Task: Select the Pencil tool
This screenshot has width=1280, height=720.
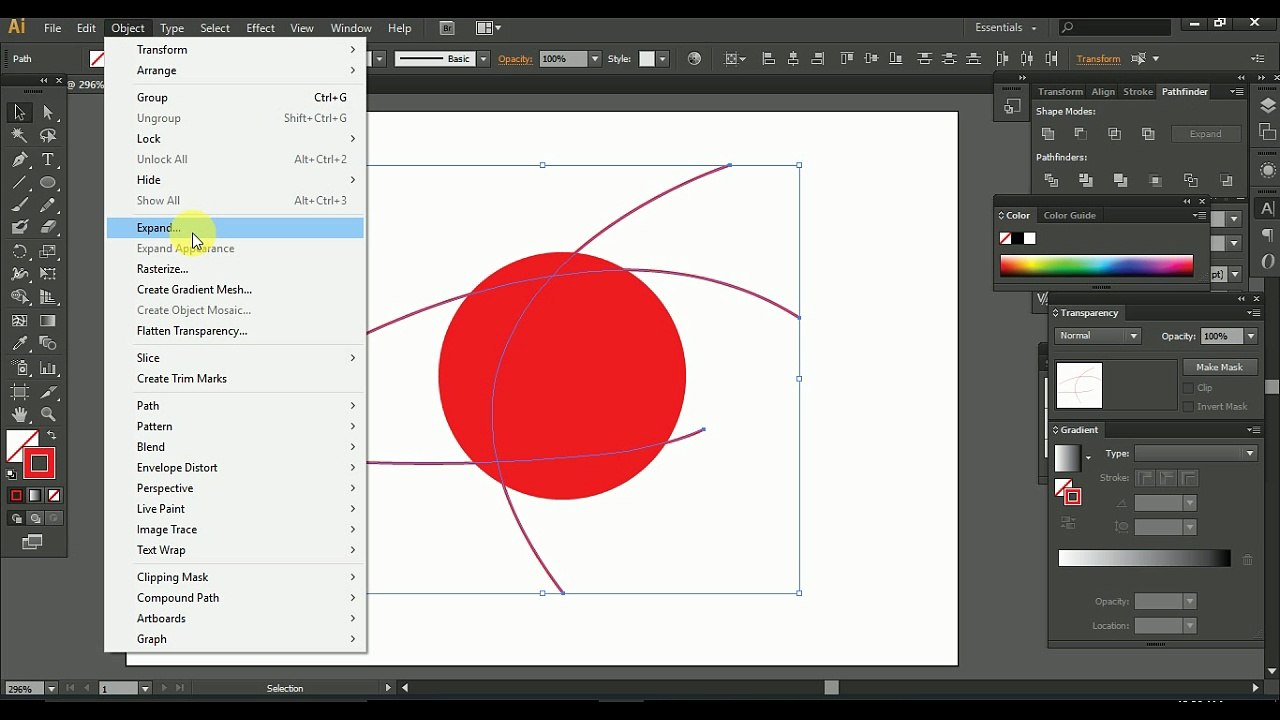Action: click(48, 206)
